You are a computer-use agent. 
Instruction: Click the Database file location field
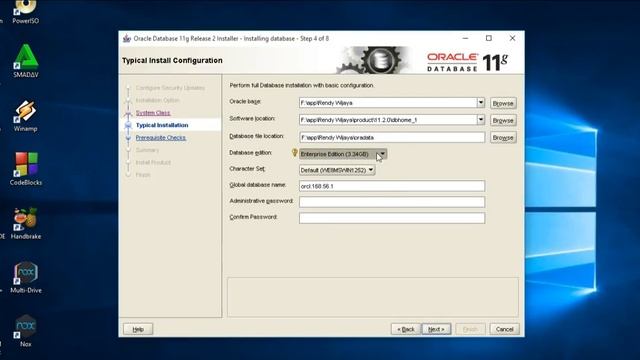tap(392, 137)
